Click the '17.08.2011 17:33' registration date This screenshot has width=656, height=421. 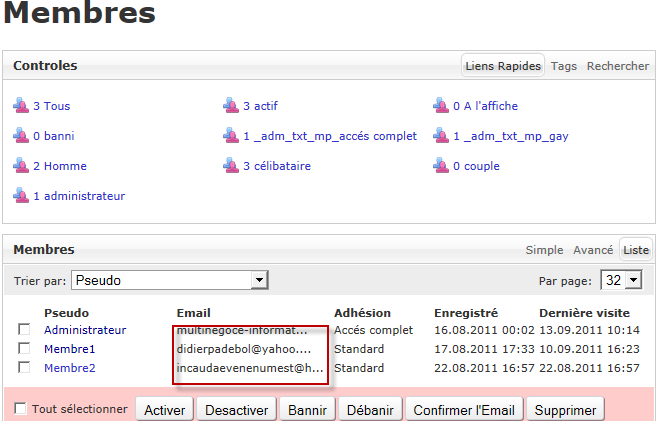pos(484,349)
